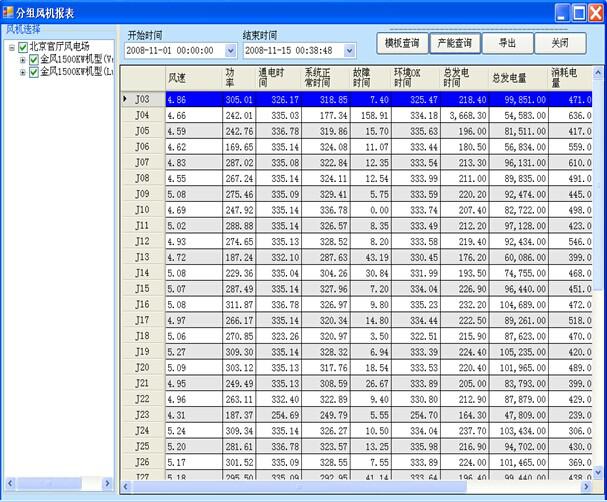Click the 功率 column header

tap(239, 78)
